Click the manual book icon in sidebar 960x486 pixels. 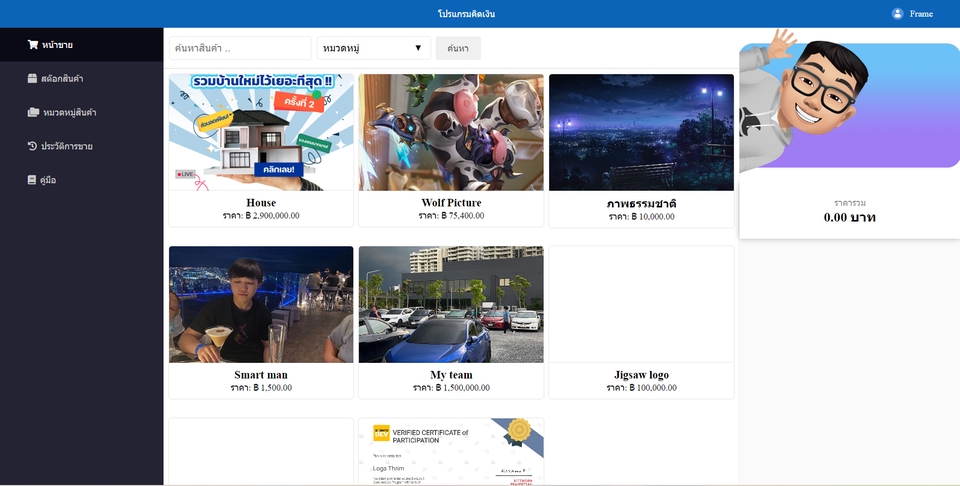(32, 180)
